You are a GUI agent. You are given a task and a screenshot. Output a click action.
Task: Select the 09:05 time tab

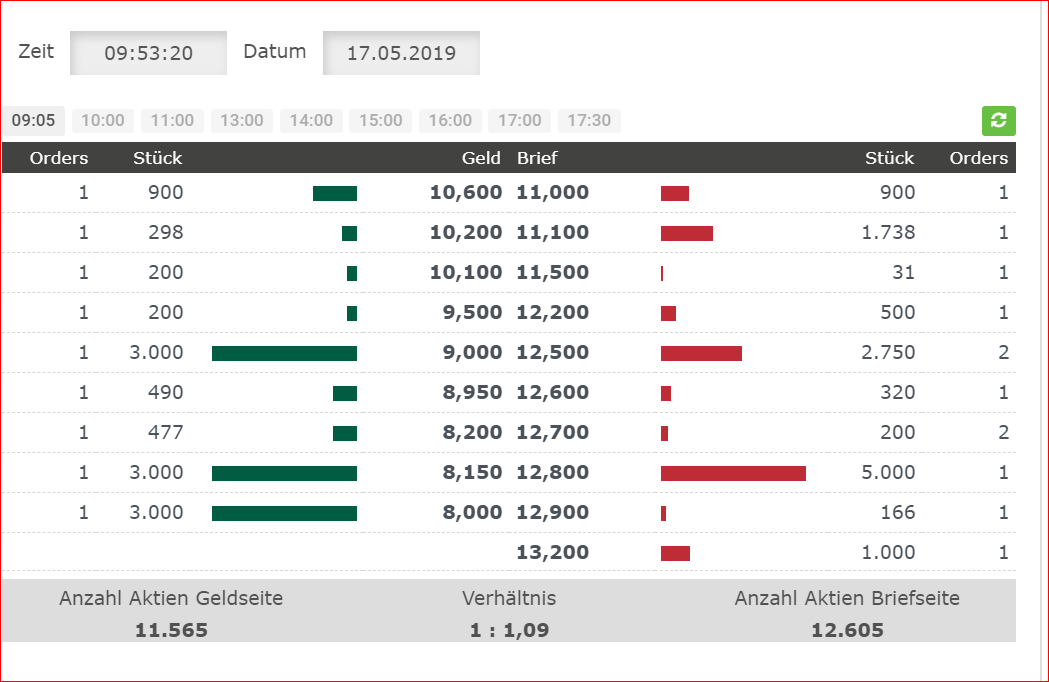[x=33, y=121]
